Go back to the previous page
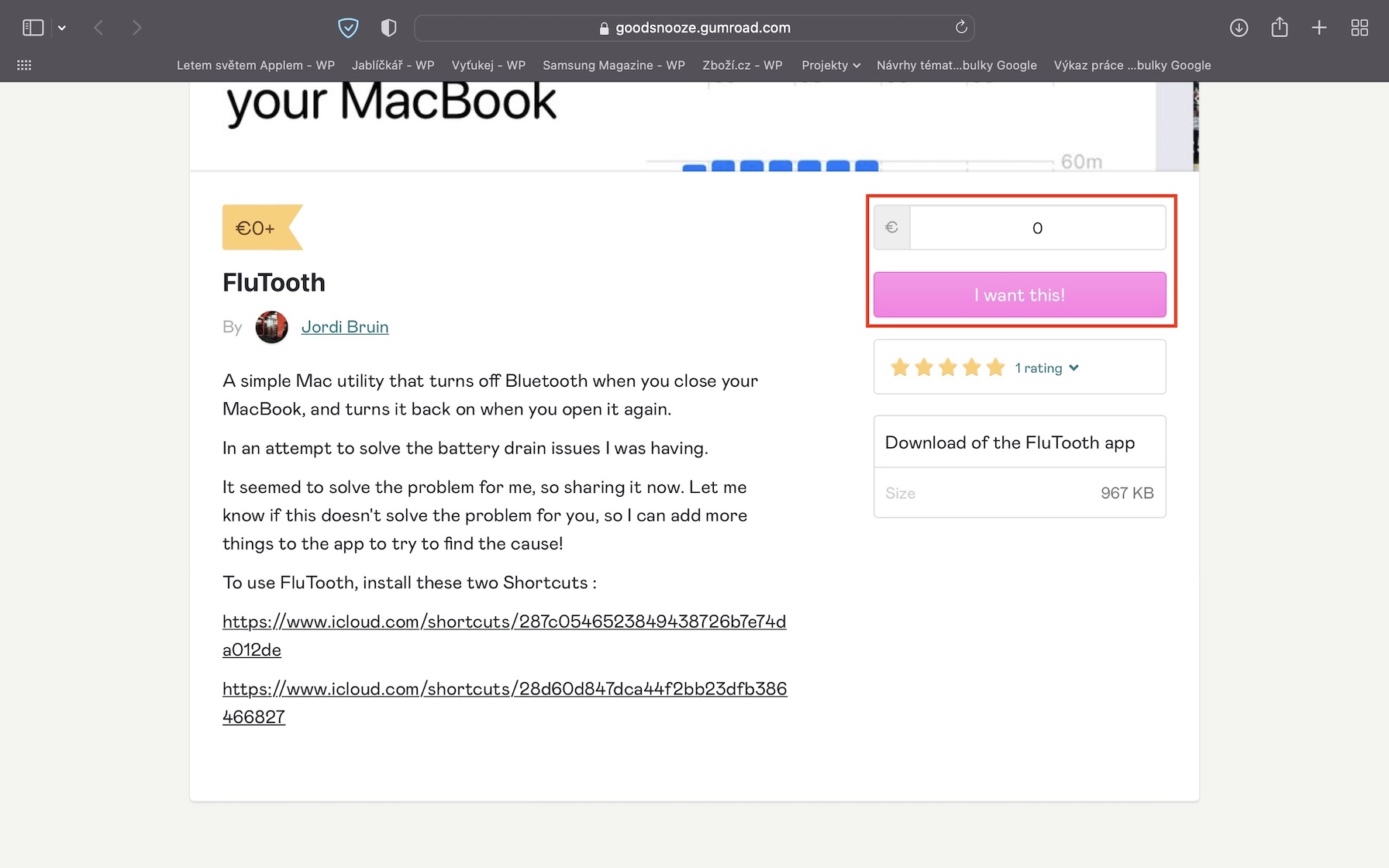Image resolution: width=1389 pixels, height=868 pixels. (98, 28)
